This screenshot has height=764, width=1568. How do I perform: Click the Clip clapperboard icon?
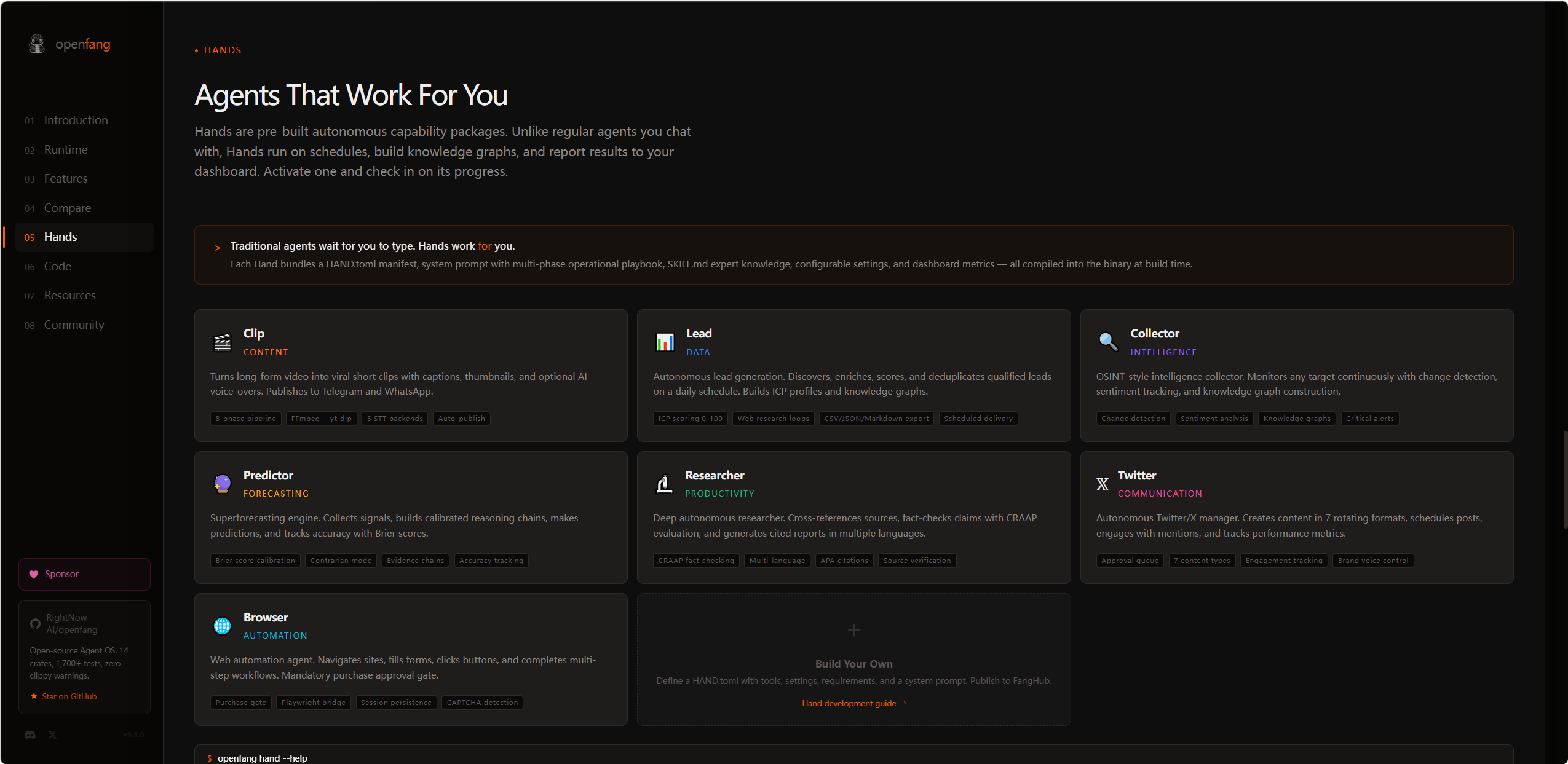(222, 342)
